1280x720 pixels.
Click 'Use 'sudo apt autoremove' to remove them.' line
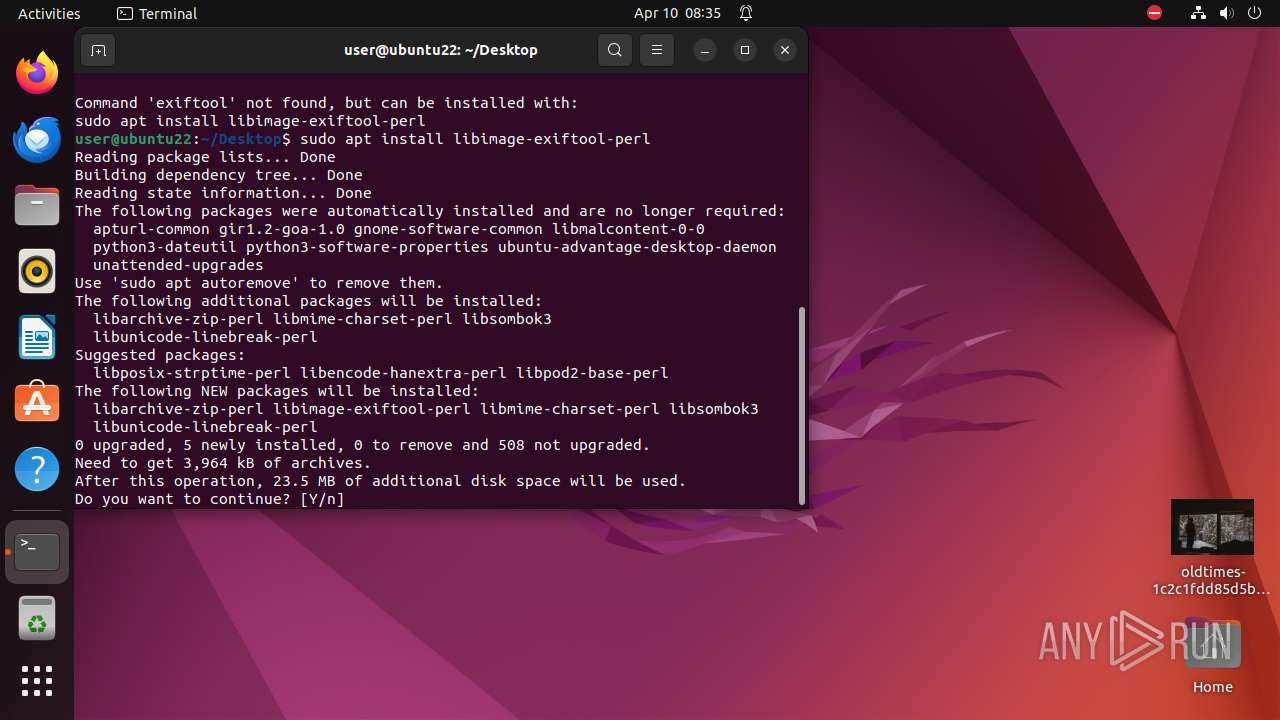coord(259,283)
